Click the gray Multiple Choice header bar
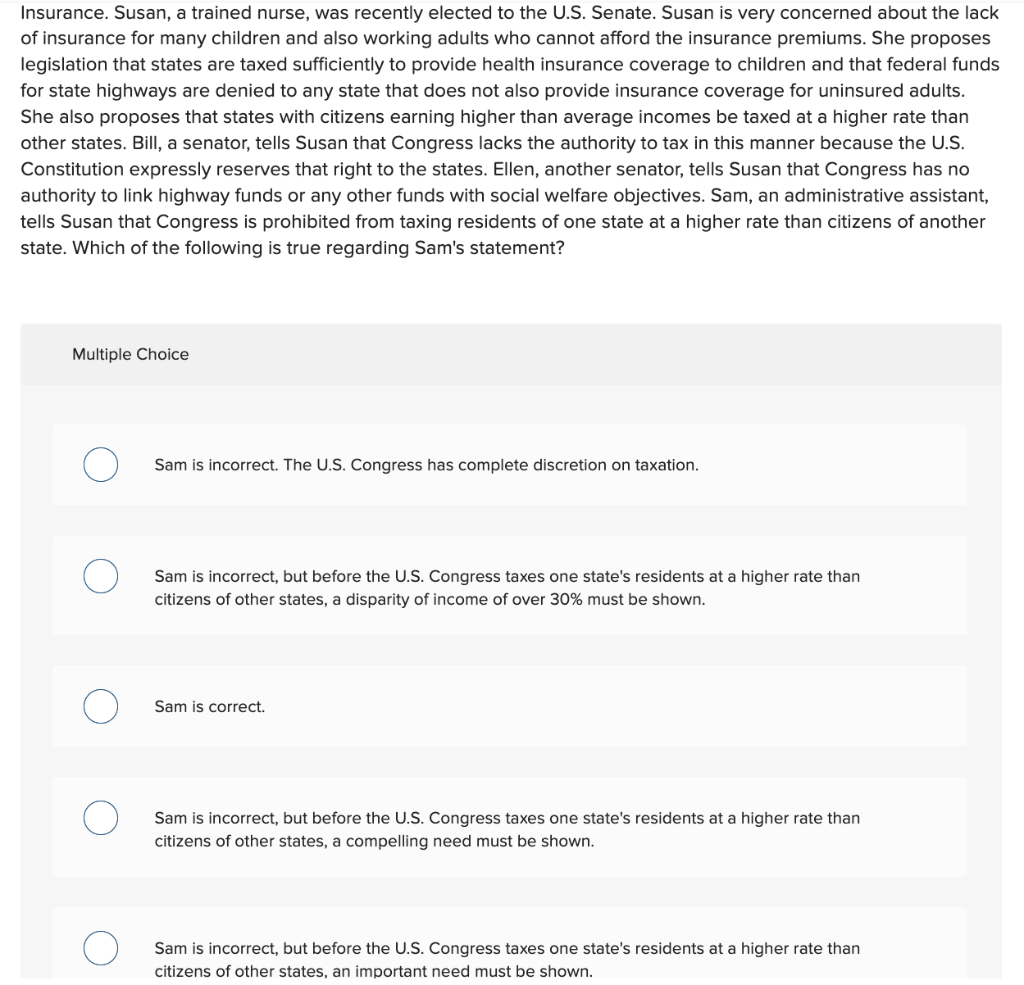 click(511, 354)
